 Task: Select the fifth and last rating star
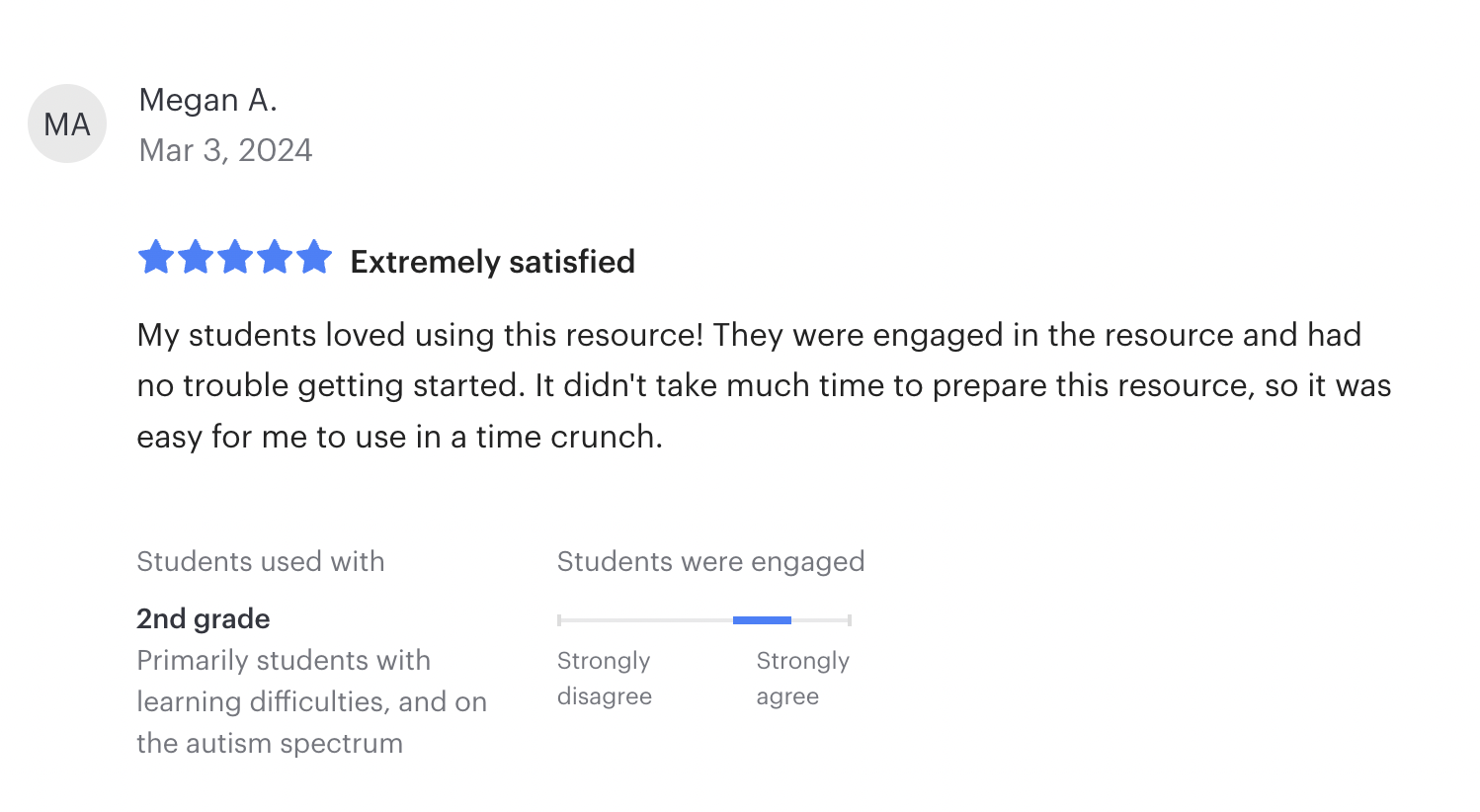pyautogui.click(x=314, y=257)
